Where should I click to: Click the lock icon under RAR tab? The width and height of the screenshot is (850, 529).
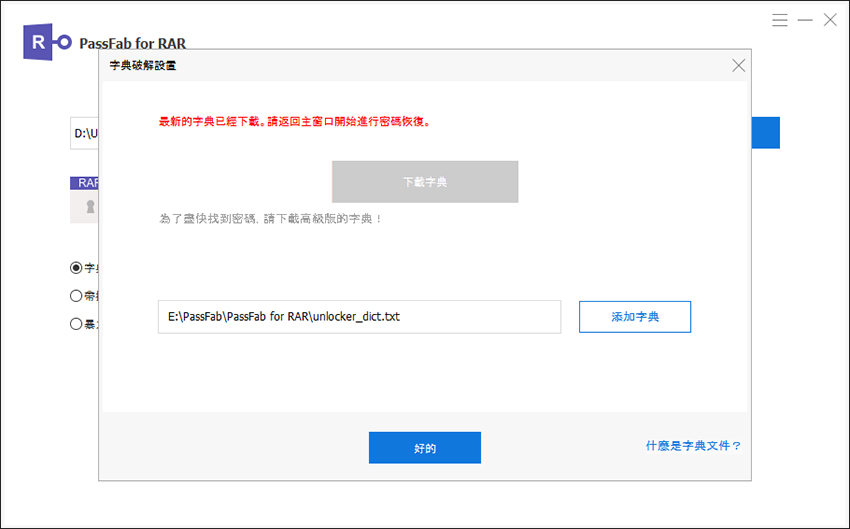(x=91, y=207)
